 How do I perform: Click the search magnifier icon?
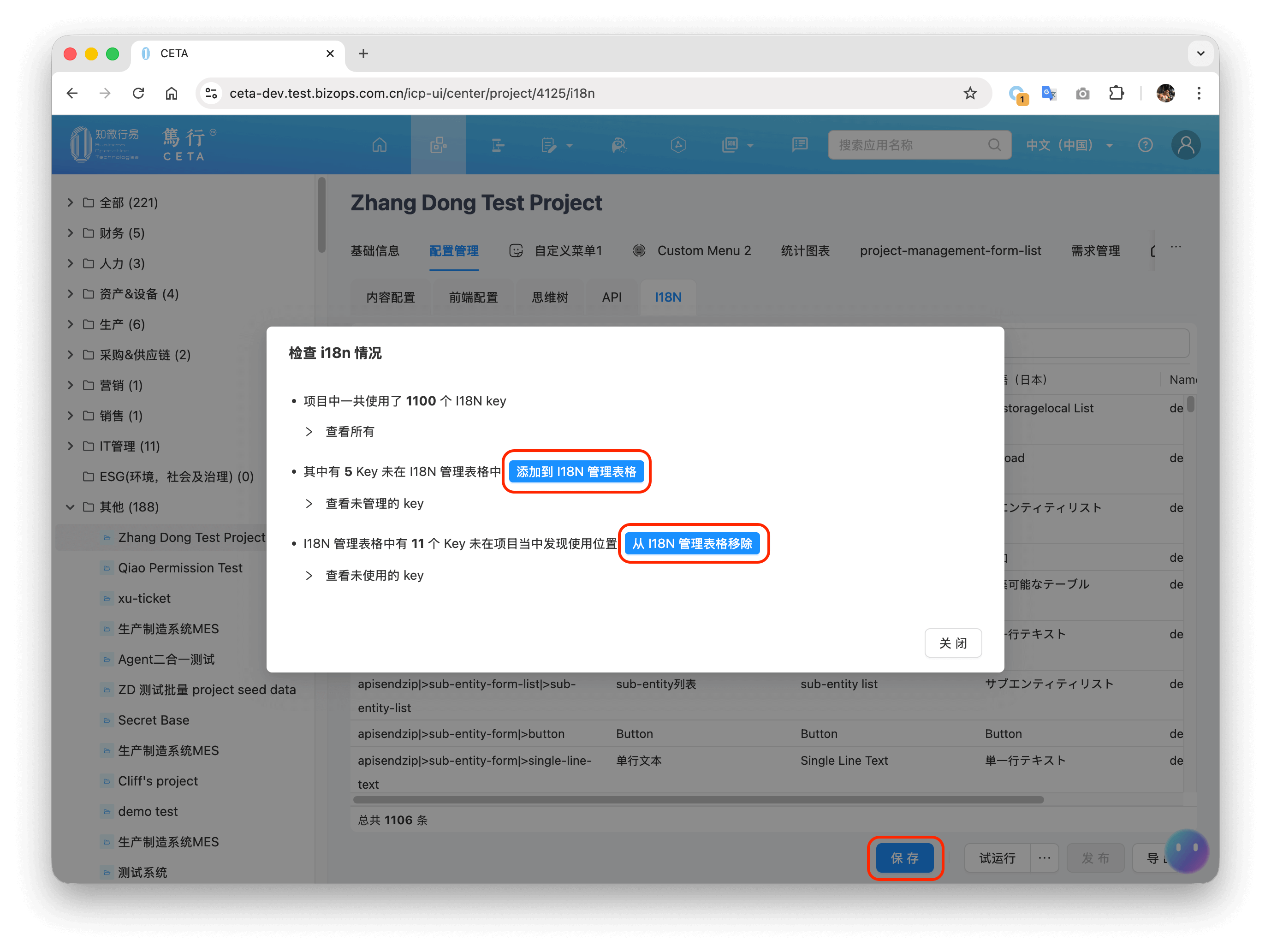994,145
